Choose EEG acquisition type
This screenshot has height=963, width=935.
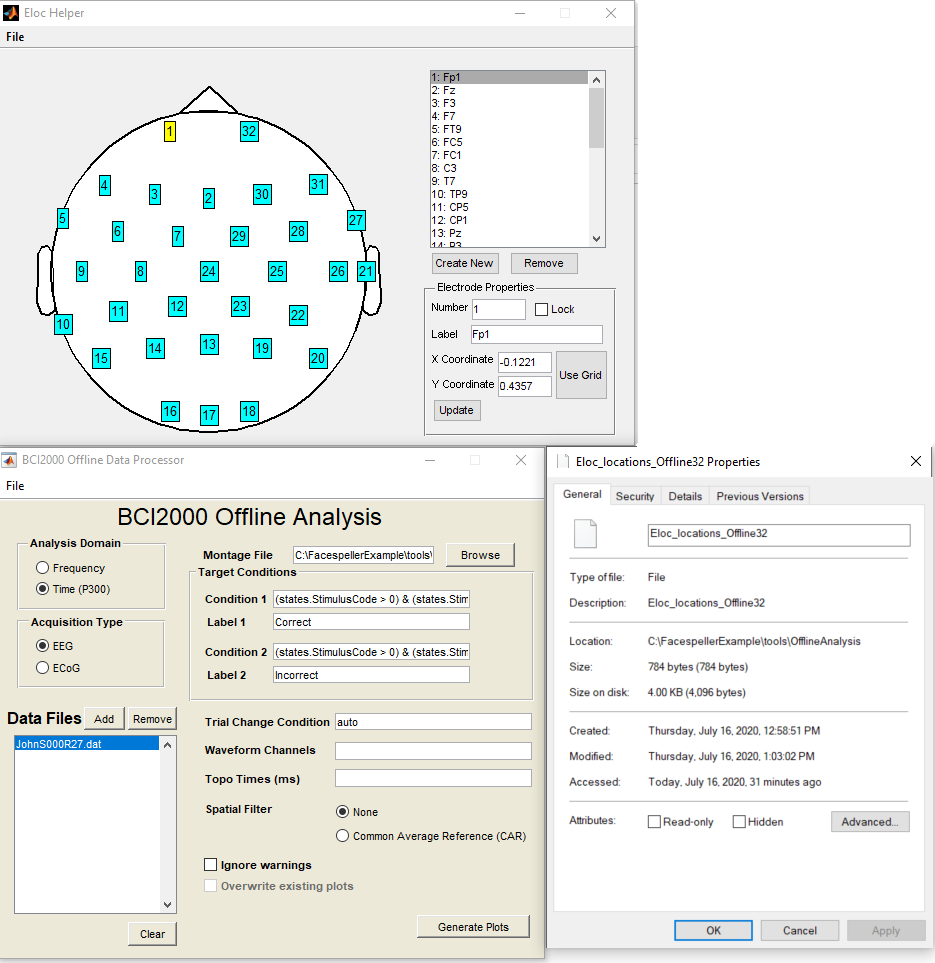(x=42, y=645)
